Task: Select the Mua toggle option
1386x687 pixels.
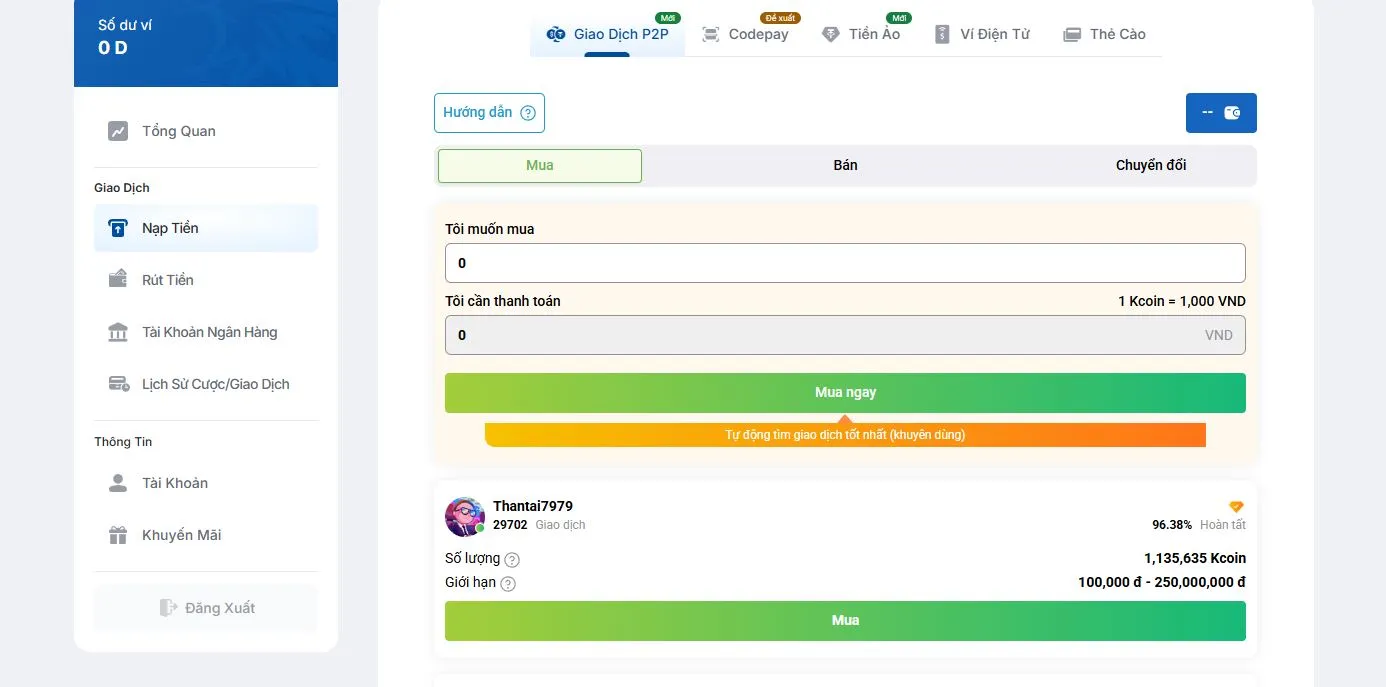Action: 540,166
